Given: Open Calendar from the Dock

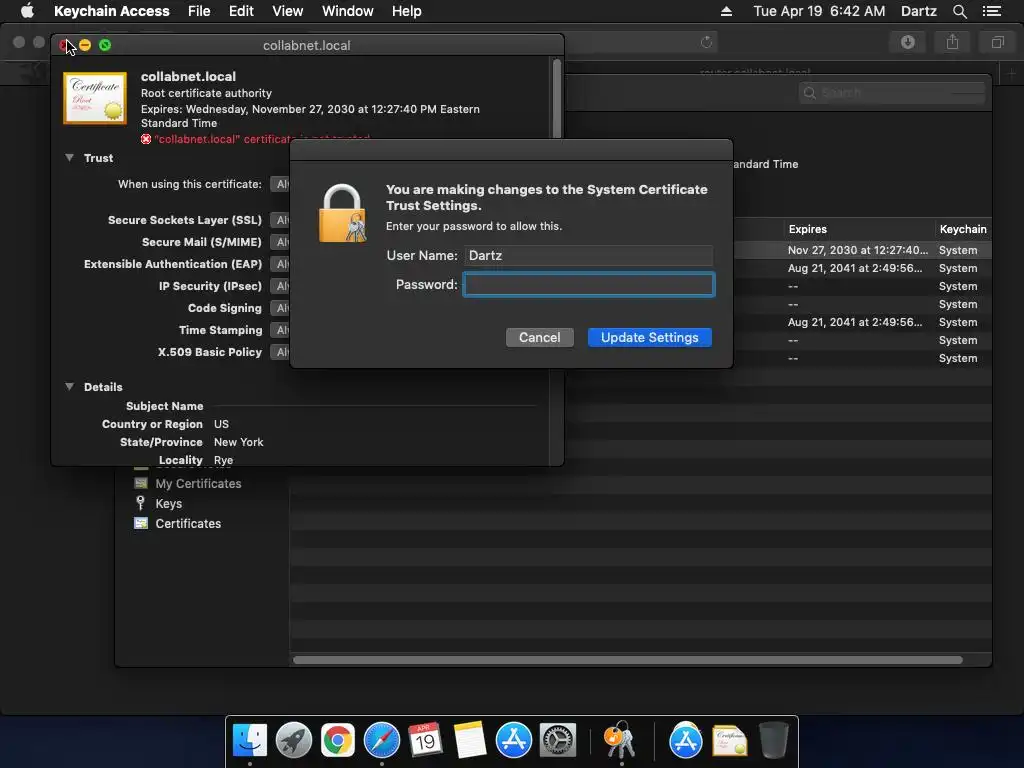Looking at the screenshot, I should coord(425,741).
